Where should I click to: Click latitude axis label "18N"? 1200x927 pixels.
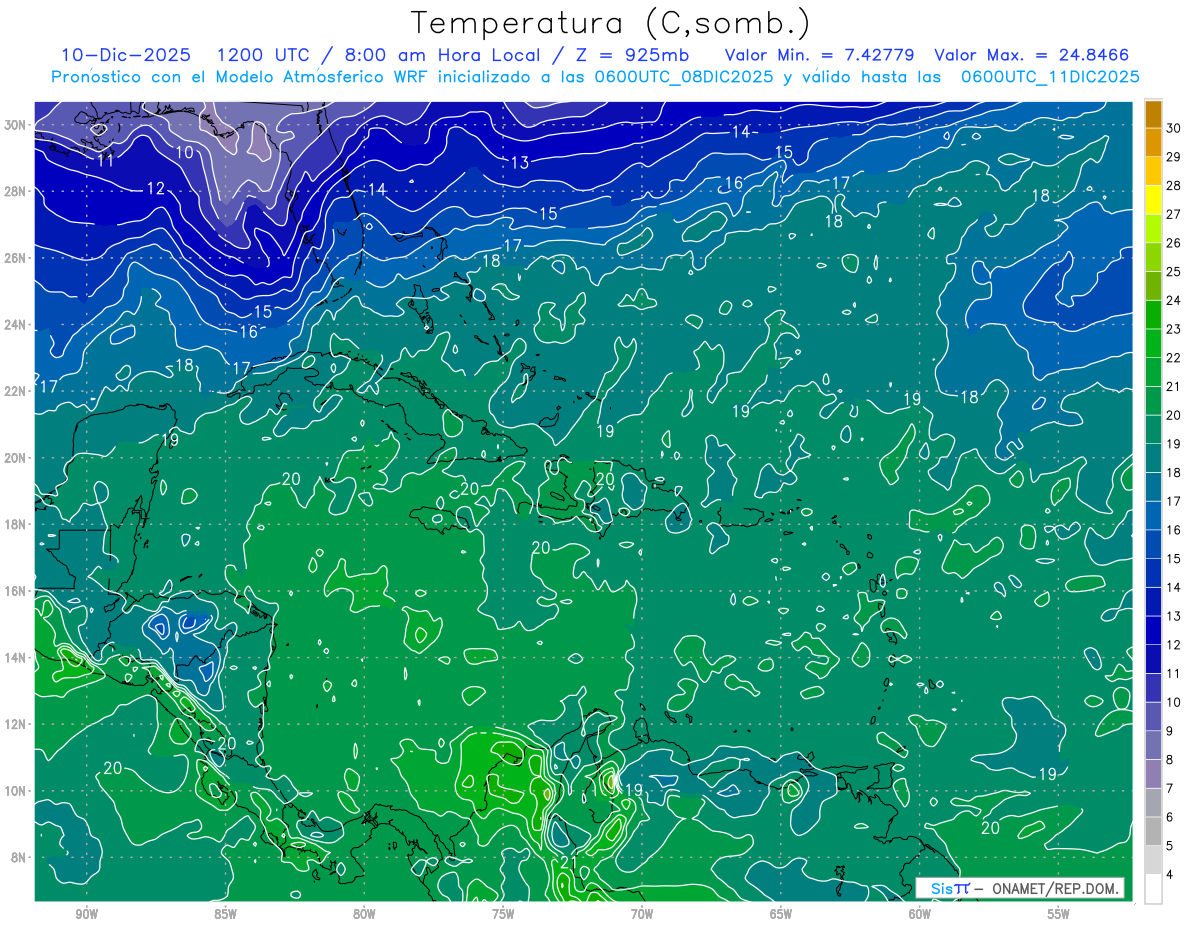tap(17, 524)
